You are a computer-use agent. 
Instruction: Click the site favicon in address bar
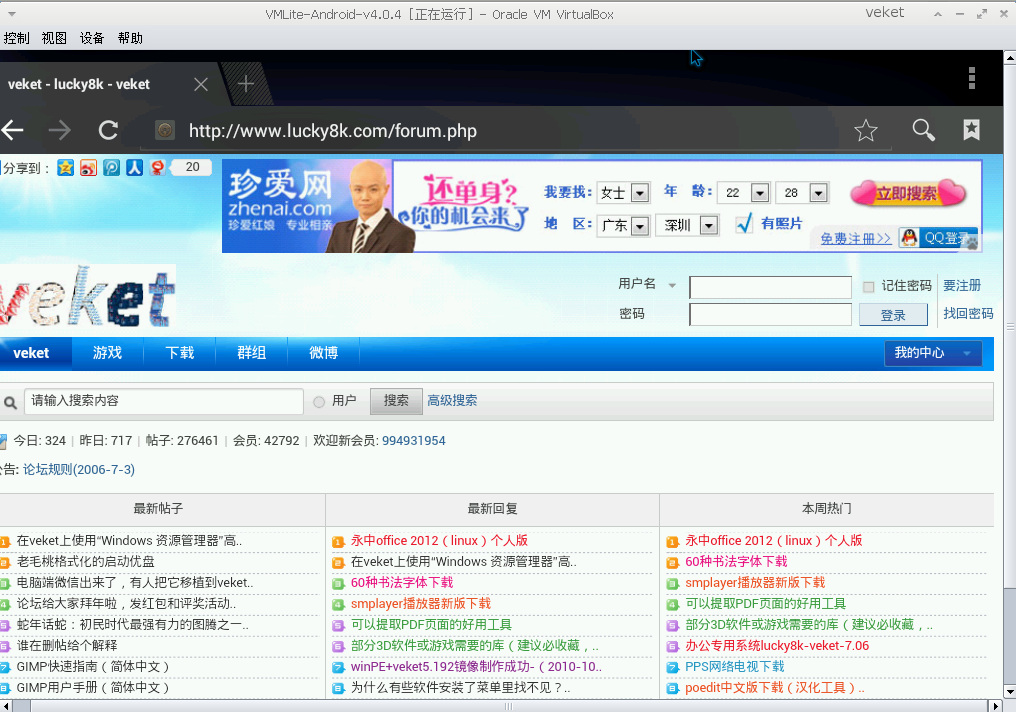tap(165, 131)
